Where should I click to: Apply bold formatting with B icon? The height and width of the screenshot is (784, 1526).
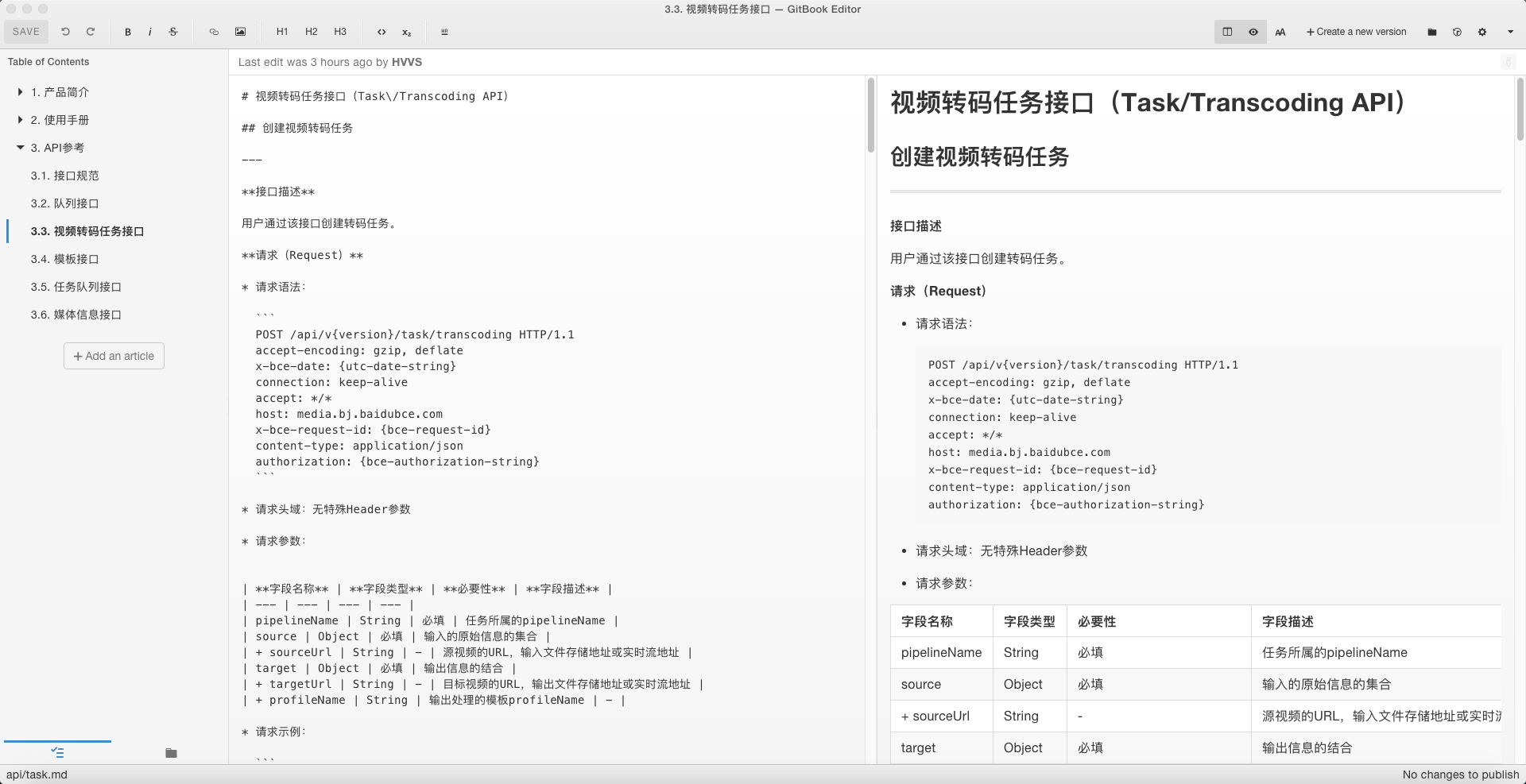[128, 32]
